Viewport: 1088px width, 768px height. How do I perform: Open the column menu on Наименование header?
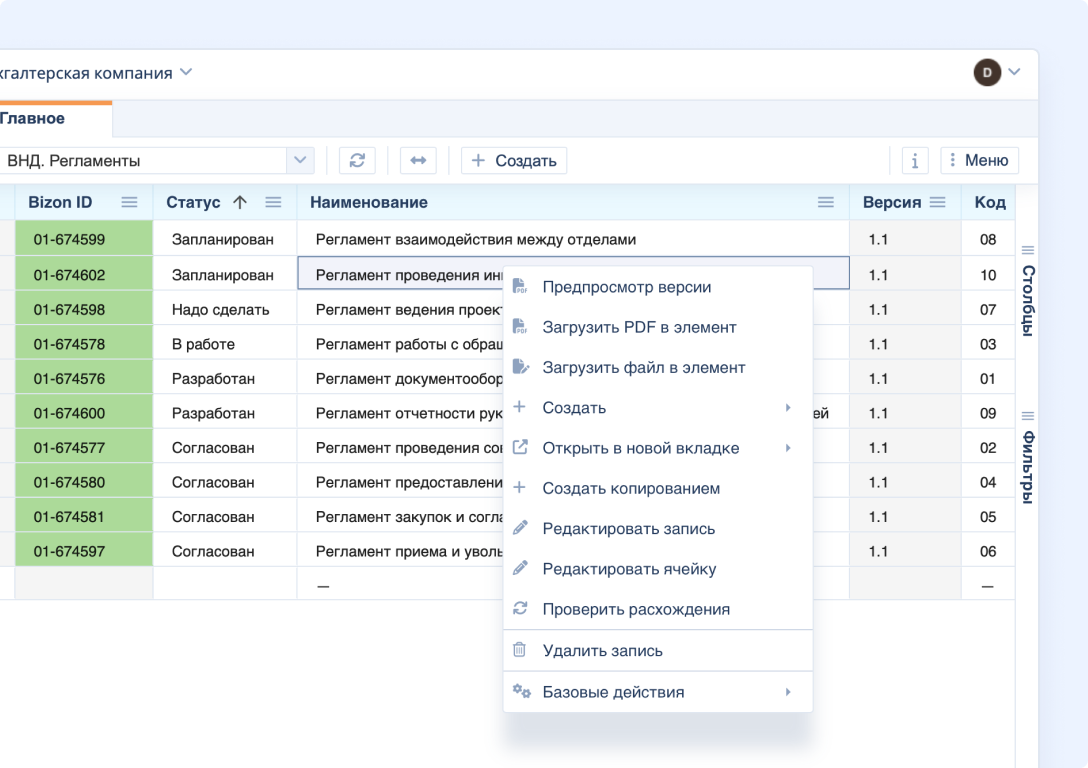click(826, 202)
